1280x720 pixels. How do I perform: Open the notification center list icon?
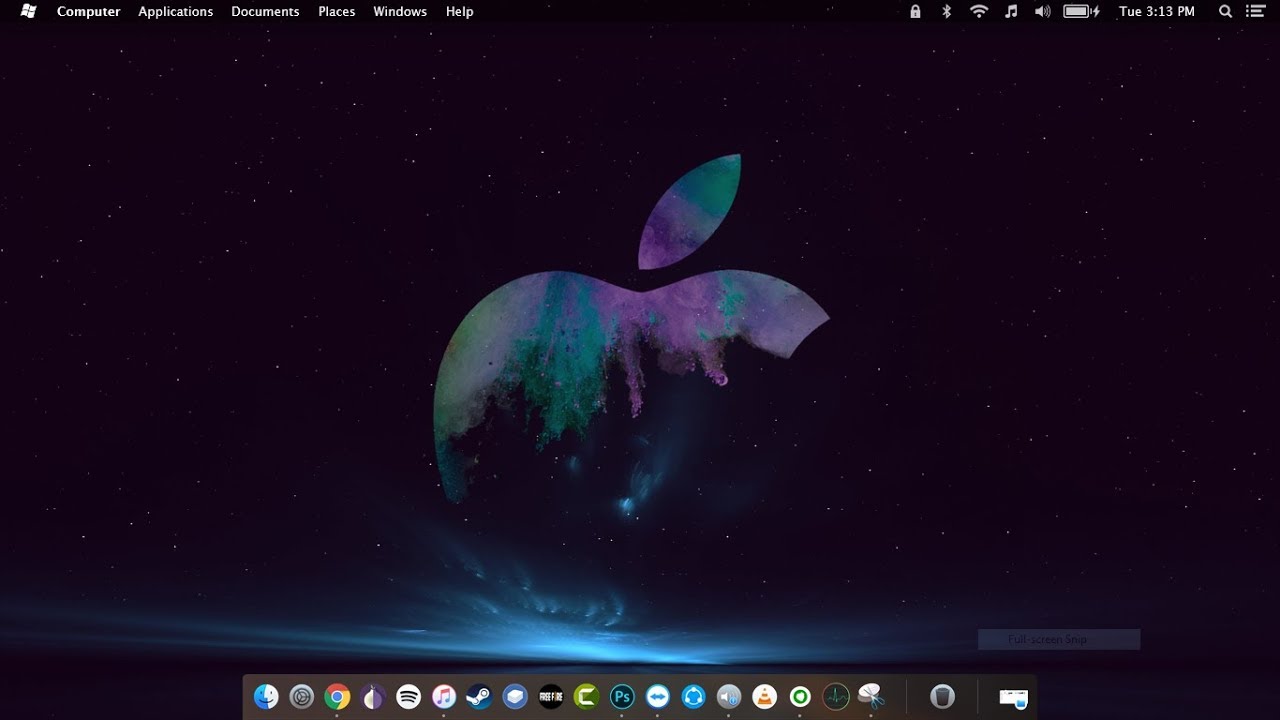pos(1255,11)
